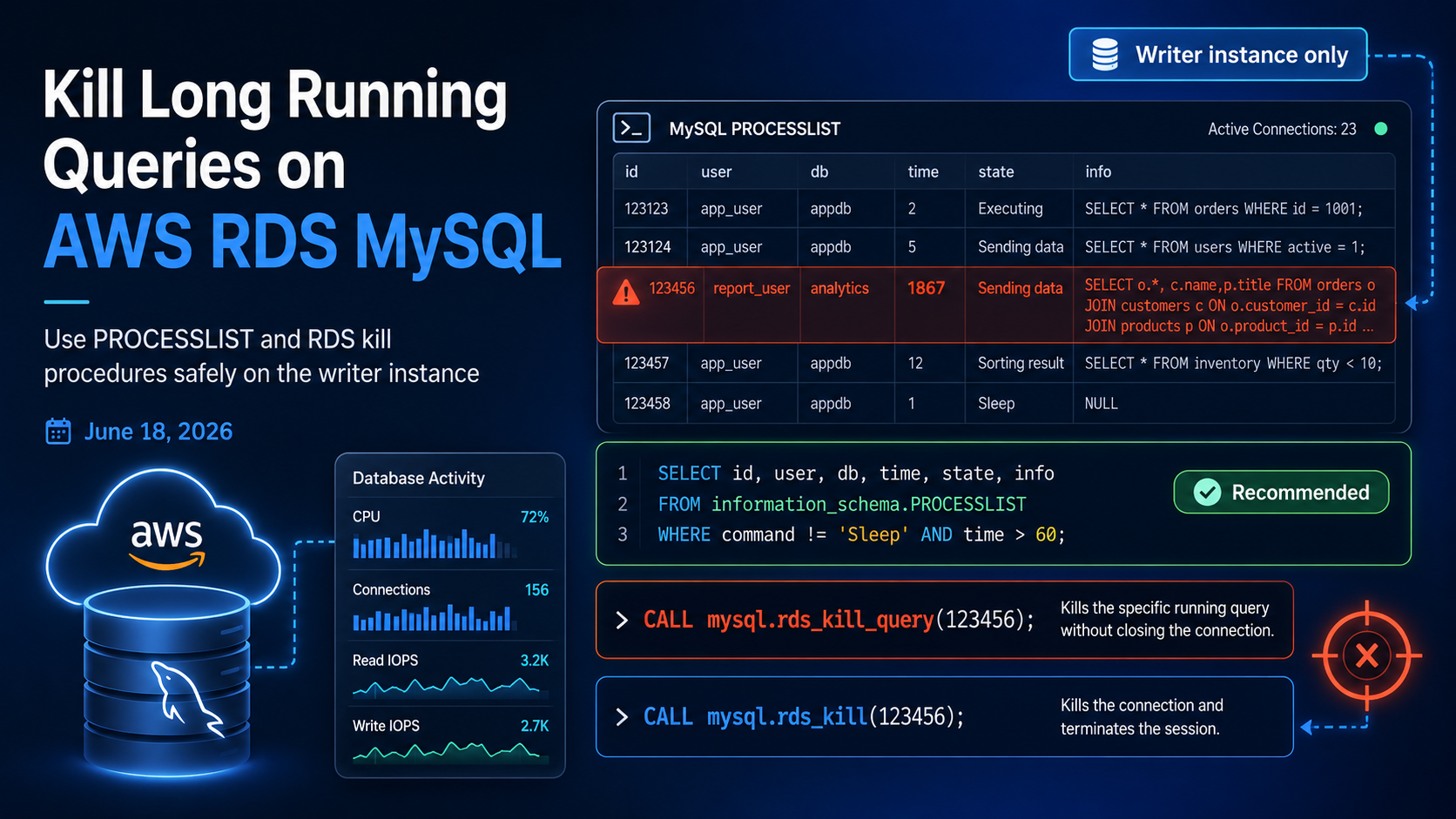Click the terminal prompt icon beside MySQL PROCESSLIST
The height and width of the screenshot is (819, 1456).
[x=631, y=128]
